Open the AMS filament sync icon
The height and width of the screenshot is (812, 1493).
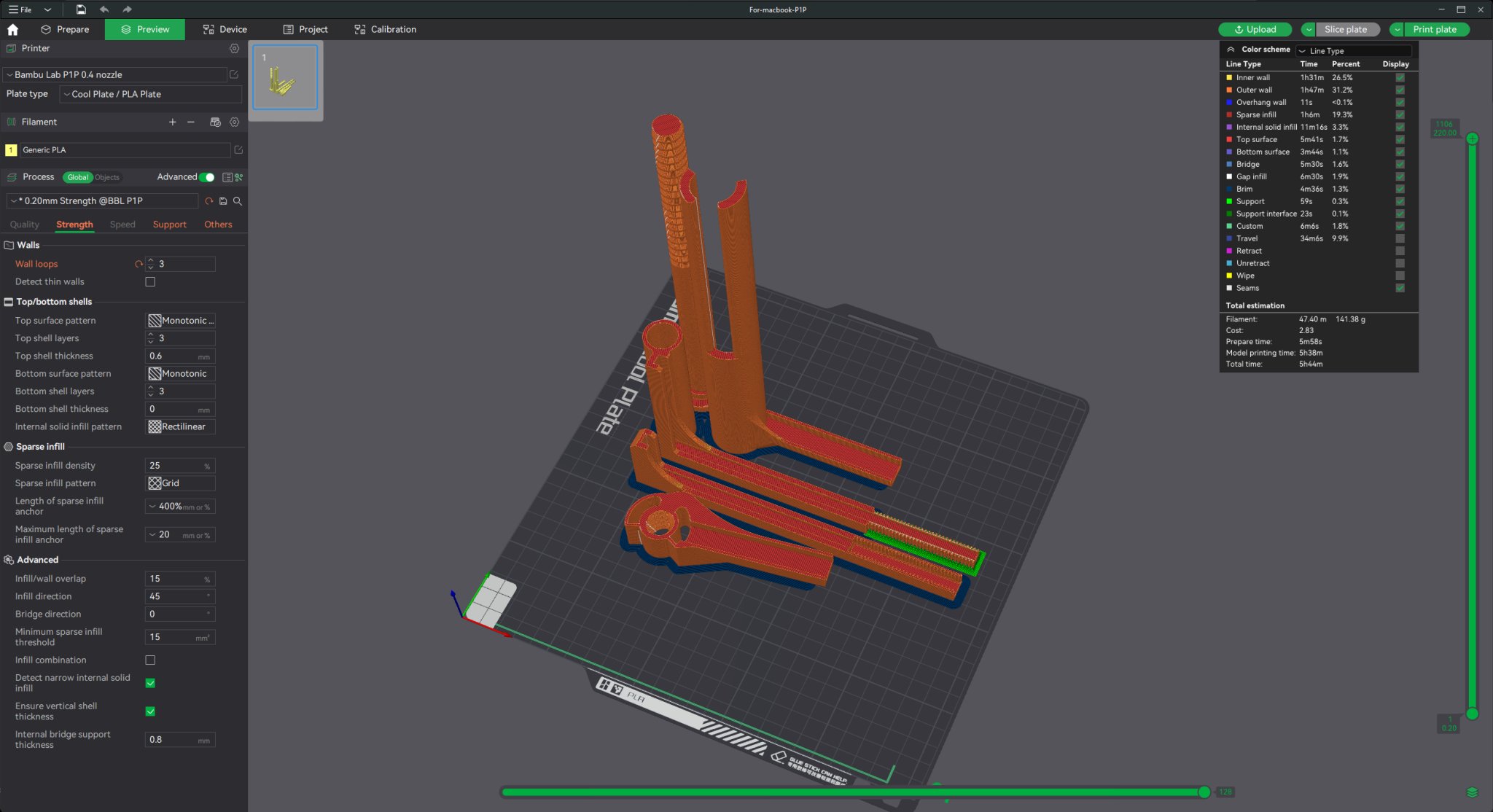click(x=215, y=122)
